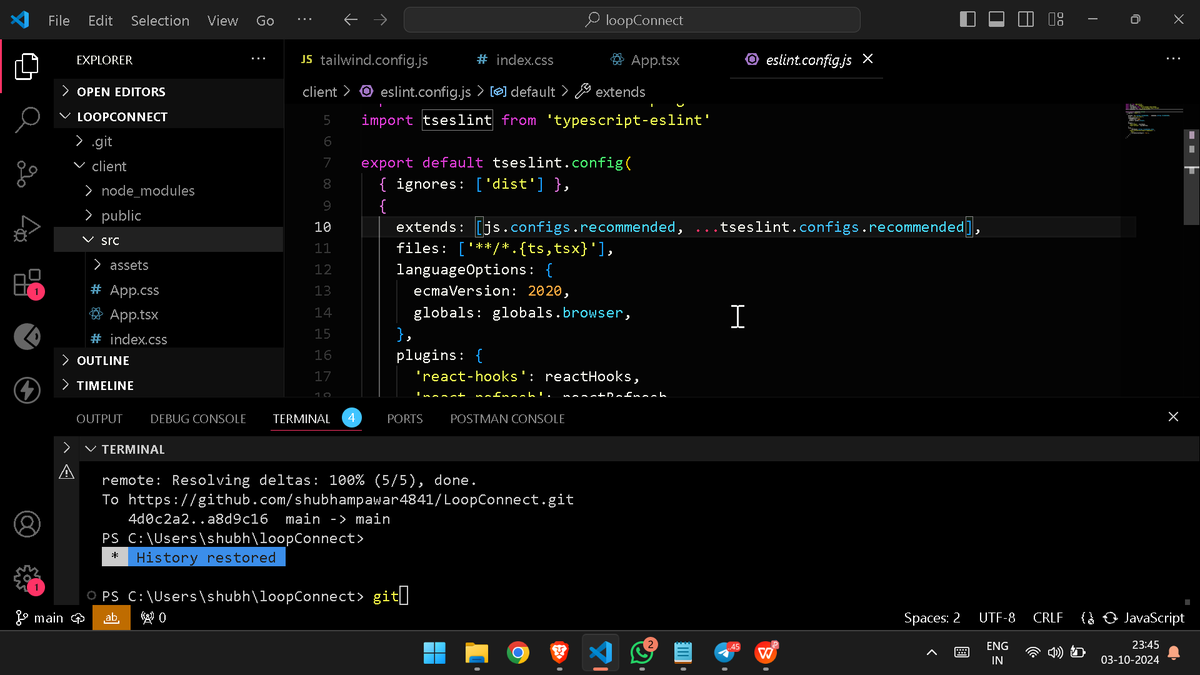Collapse the LOOPCONNECT folder section
1200x675 pixels.
click(x=169, y=116)
